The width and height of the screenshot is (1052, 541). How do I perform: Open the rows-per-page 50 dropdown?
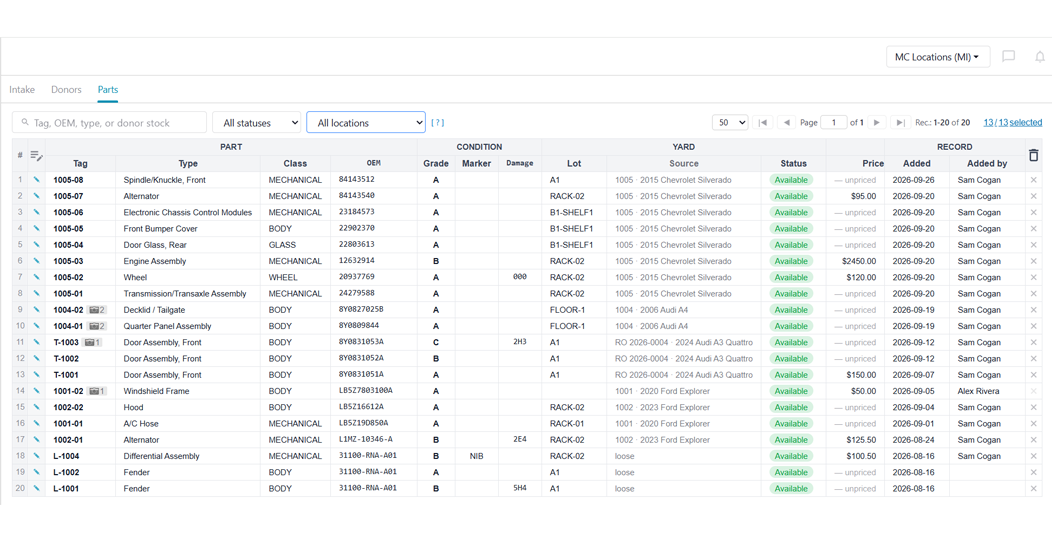coord(730,123)
